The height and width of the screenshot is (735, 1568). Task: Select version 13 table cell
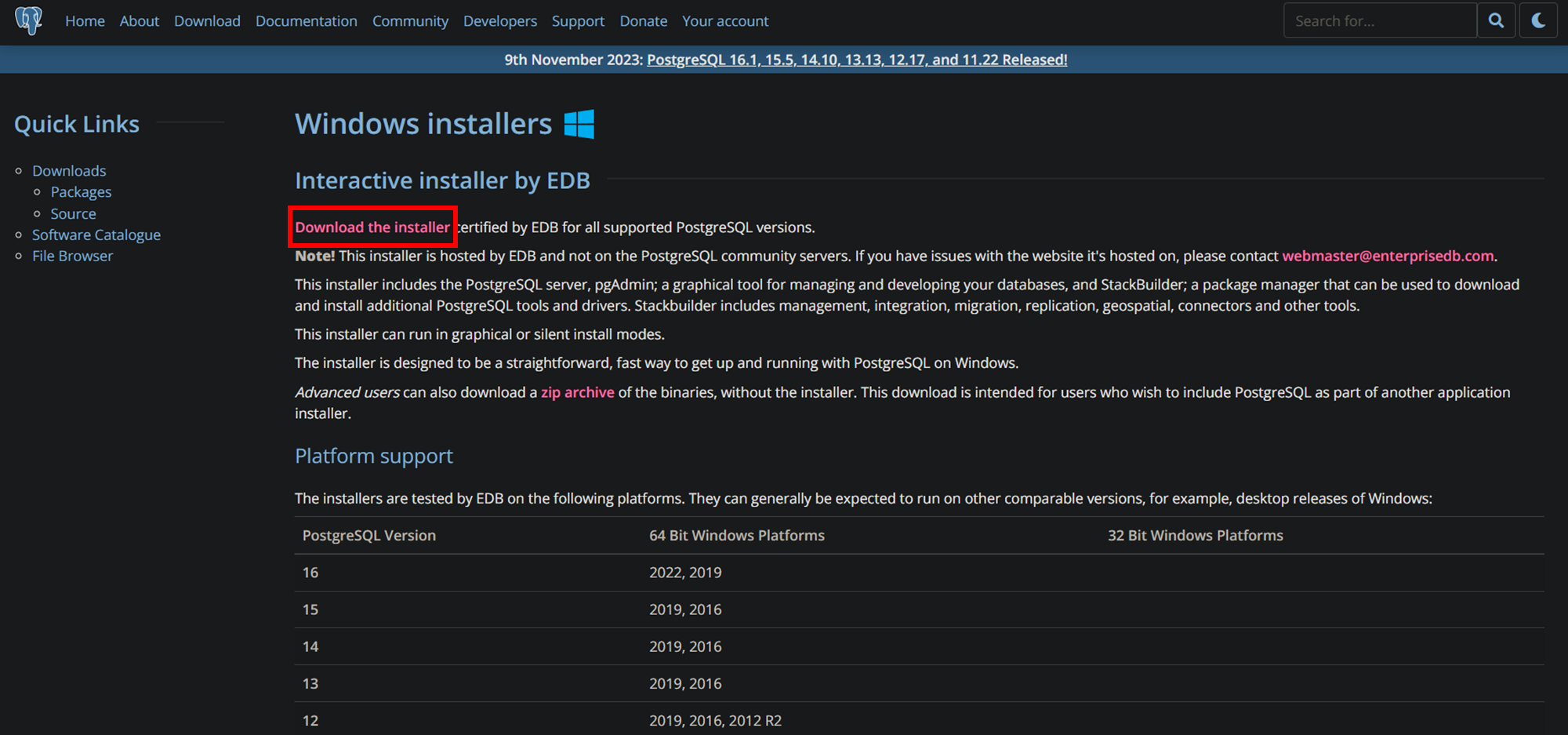tap(310, 683)
